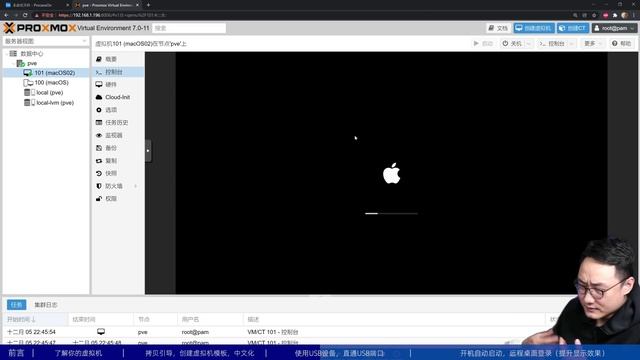Click the Proxmox logo

pyautogui.click(x=40, y=28)
